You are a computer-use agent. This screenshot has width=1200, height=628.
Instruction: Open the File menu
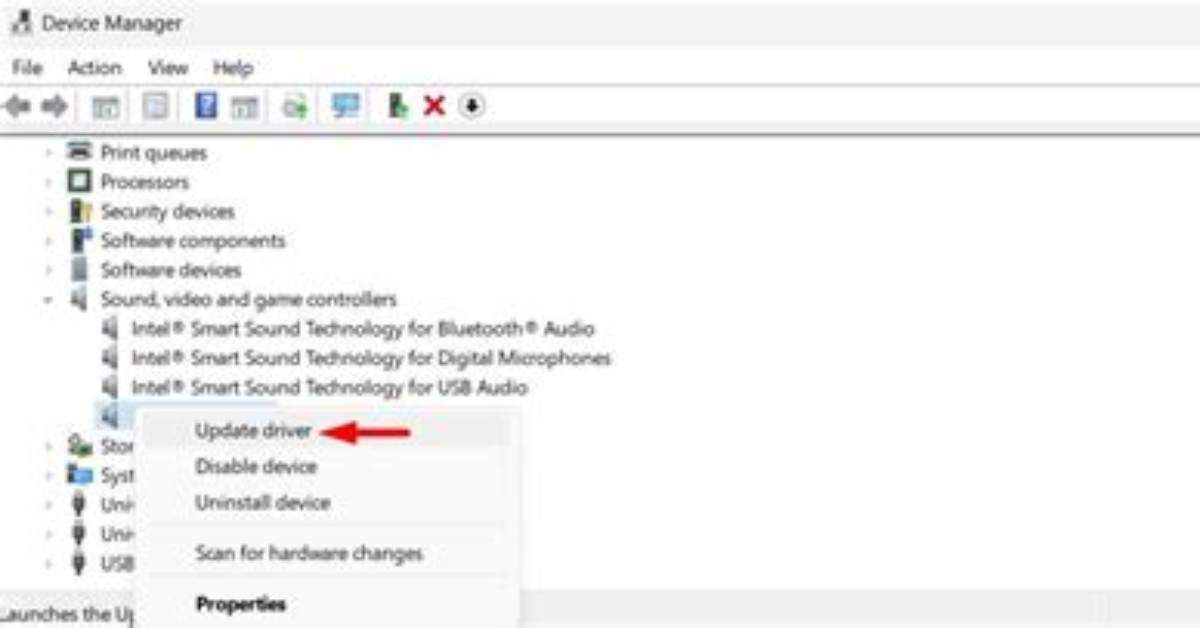(27, 68)
